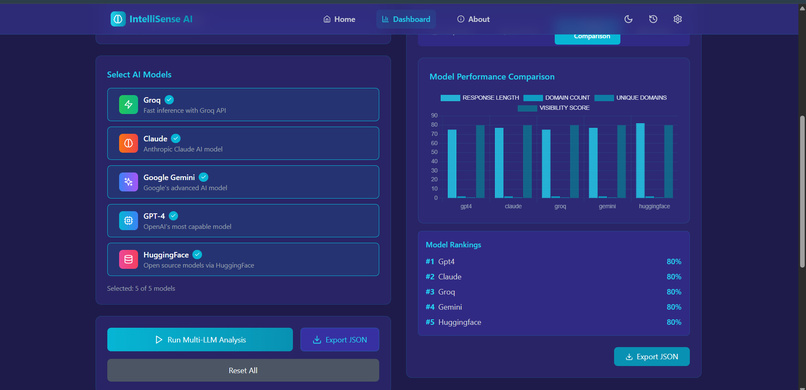
Task: Click the #2 Claude ranking row
Action: coord(554,276)
